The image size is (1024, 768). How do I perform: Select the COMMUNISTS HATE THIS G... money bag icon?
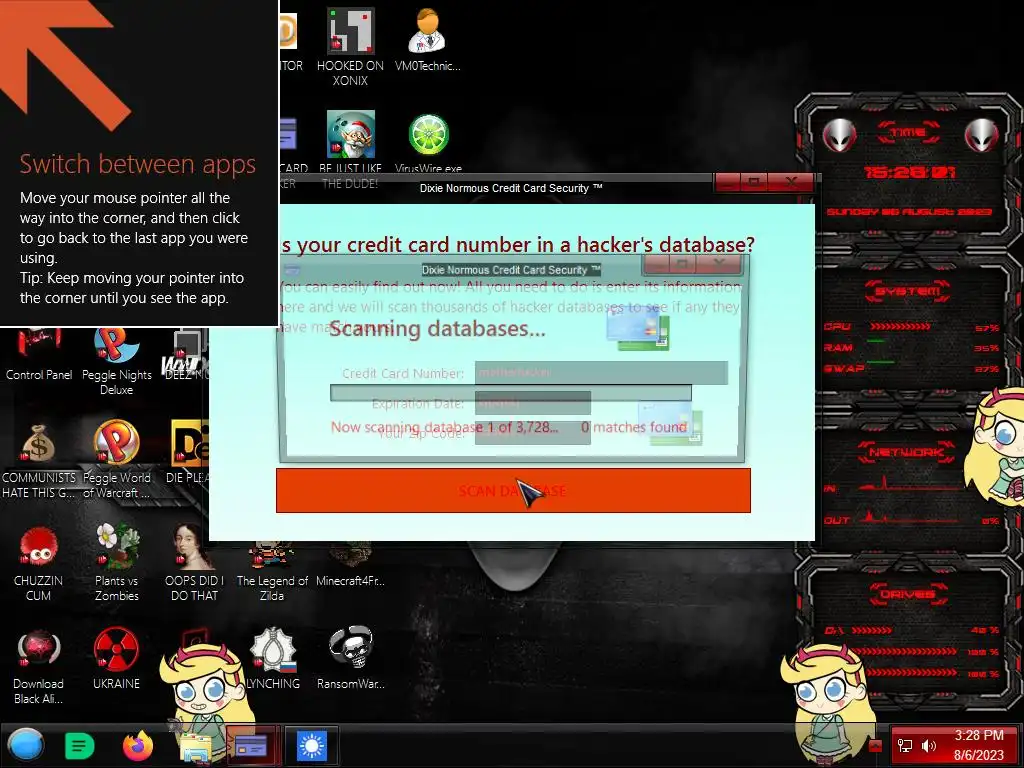coord(39,444)
